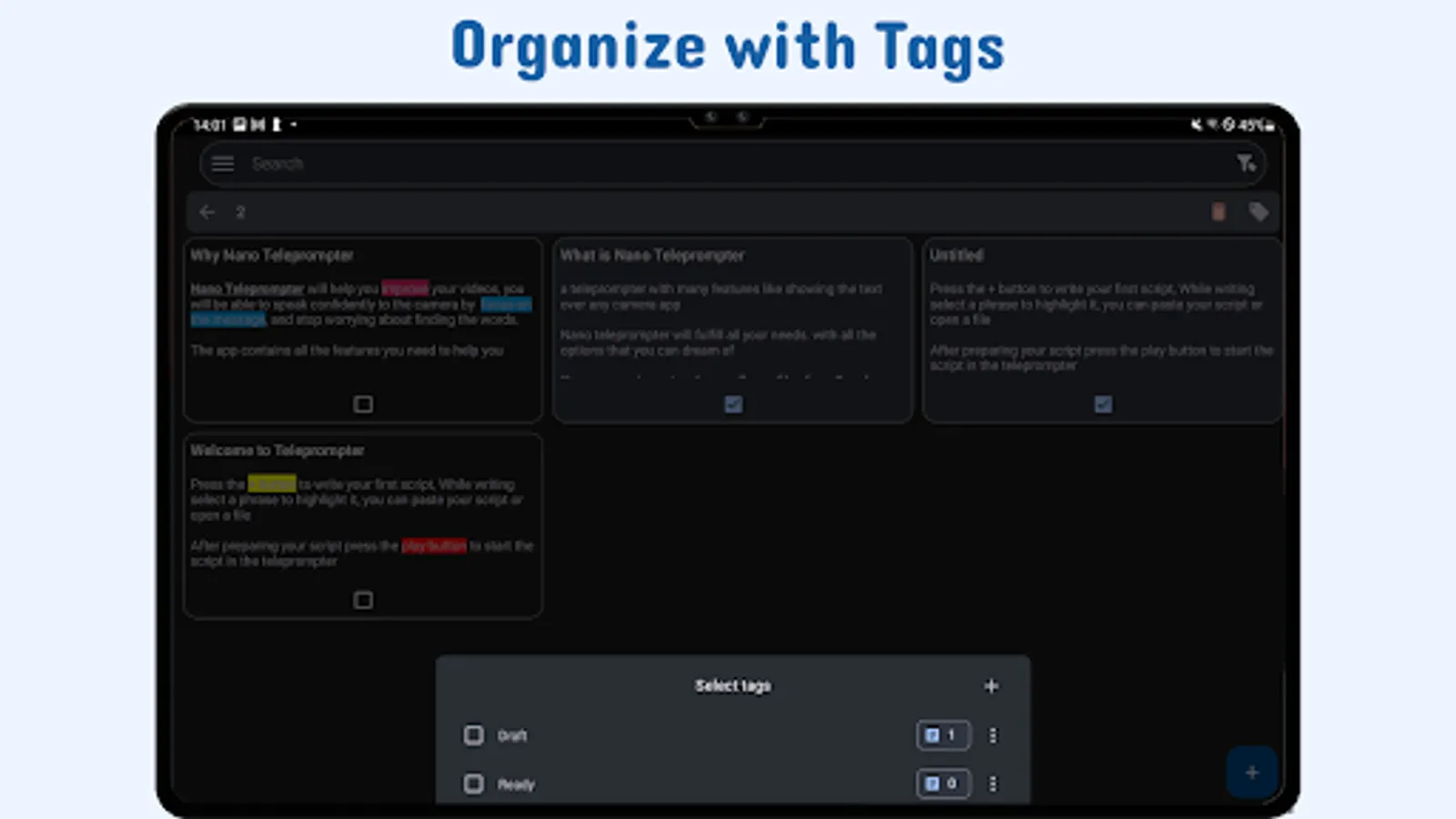
Task: Go back with the selection arrow
Action: [x=207, y=212]
